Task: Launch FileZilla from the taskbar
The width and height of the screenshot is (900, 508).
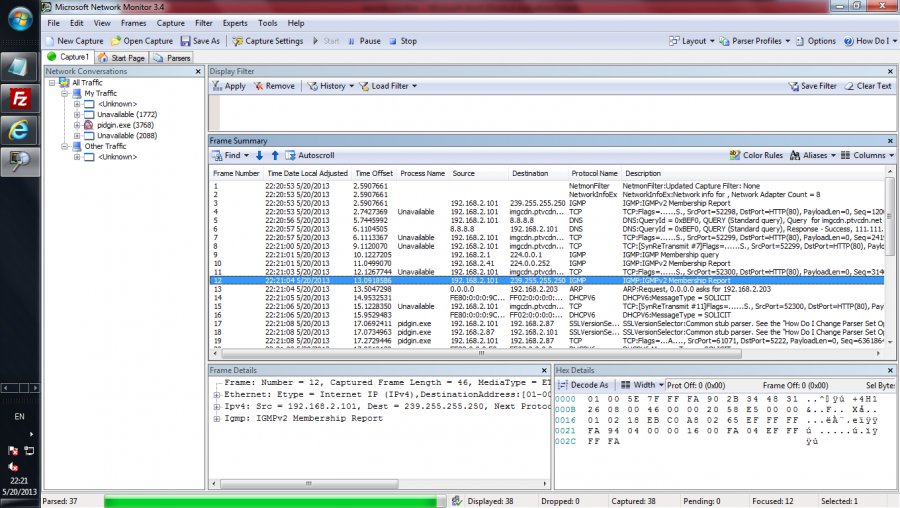Action: 20,99
